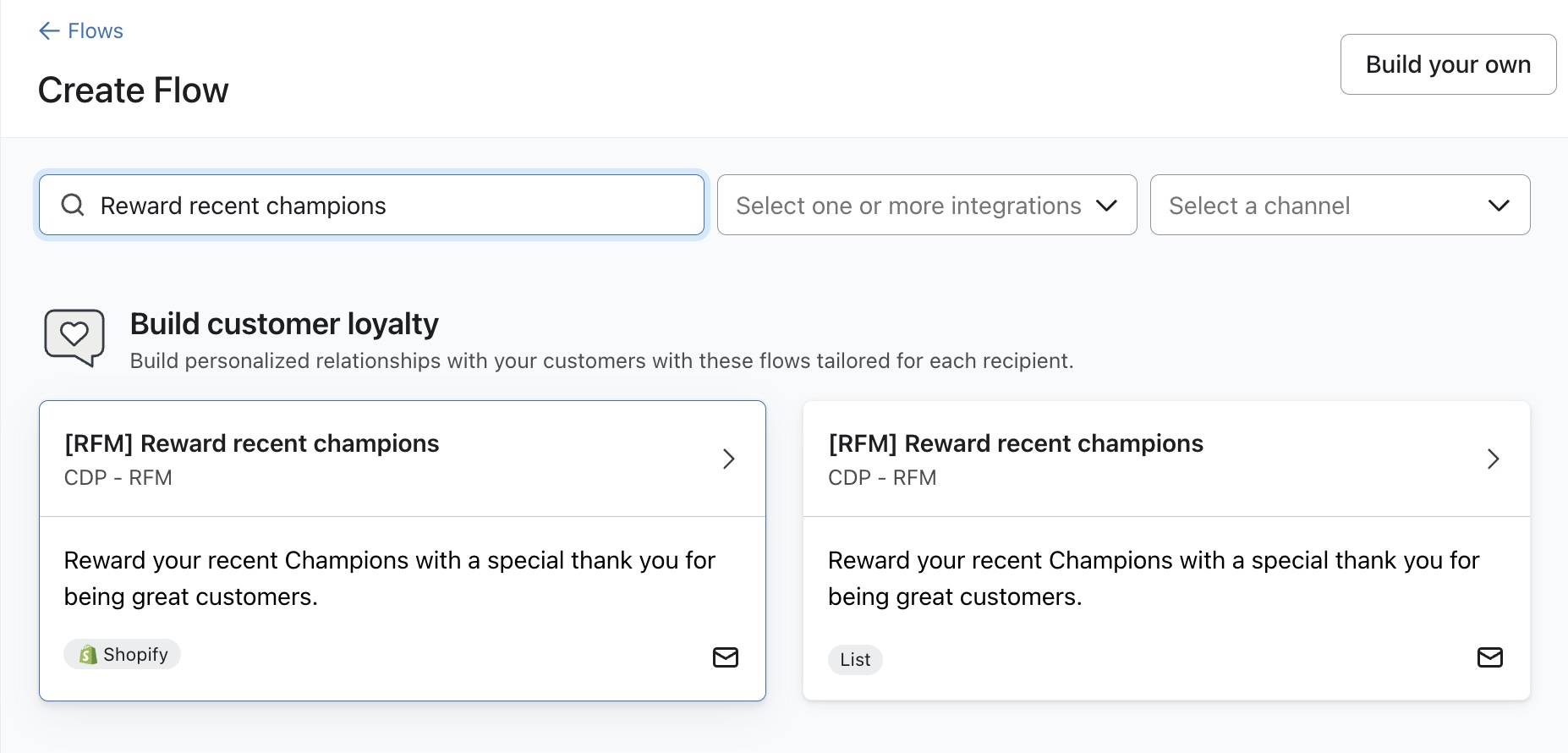The width and height of the screenshot is (1568, 753).
Task: Open the left RFM Reward recent champions template
Action: (x=251, y=442)
